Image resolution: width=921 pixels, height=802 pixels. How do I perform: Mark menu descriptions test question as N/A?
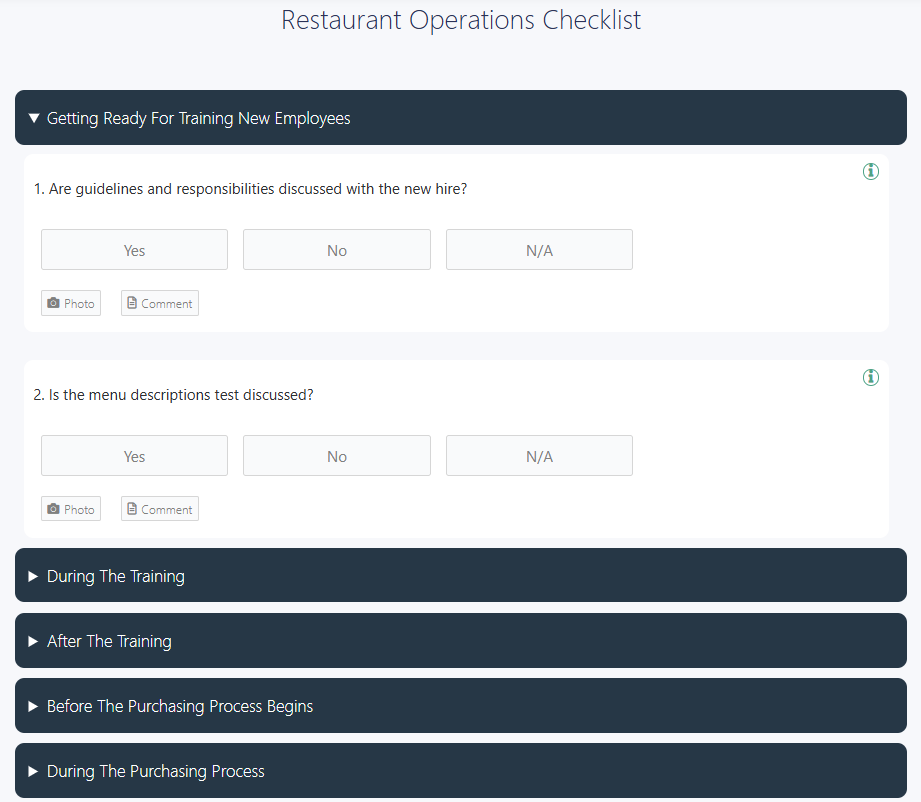tap(539, 455)
